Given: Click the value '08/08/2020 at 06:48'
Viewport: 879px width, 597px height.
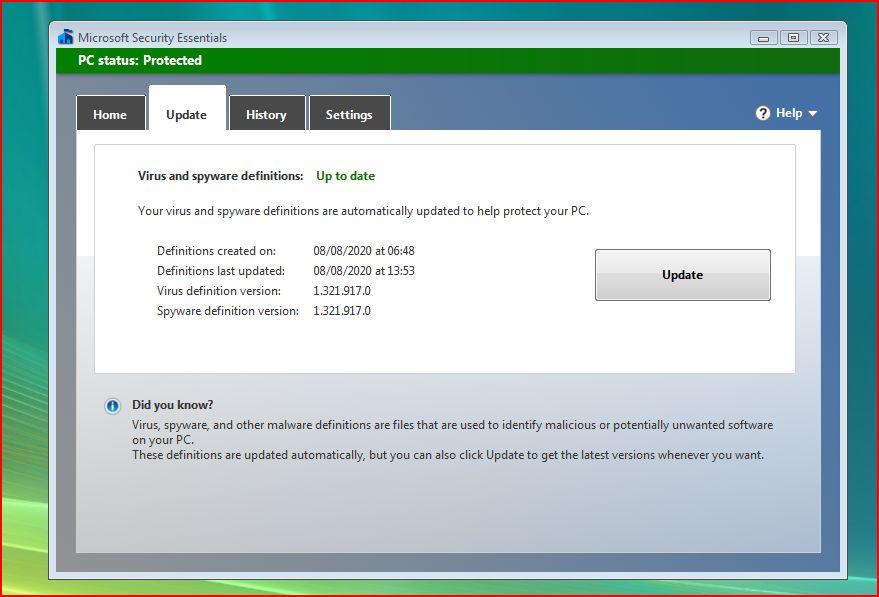Looking at the screenshot, I should 364,251.
